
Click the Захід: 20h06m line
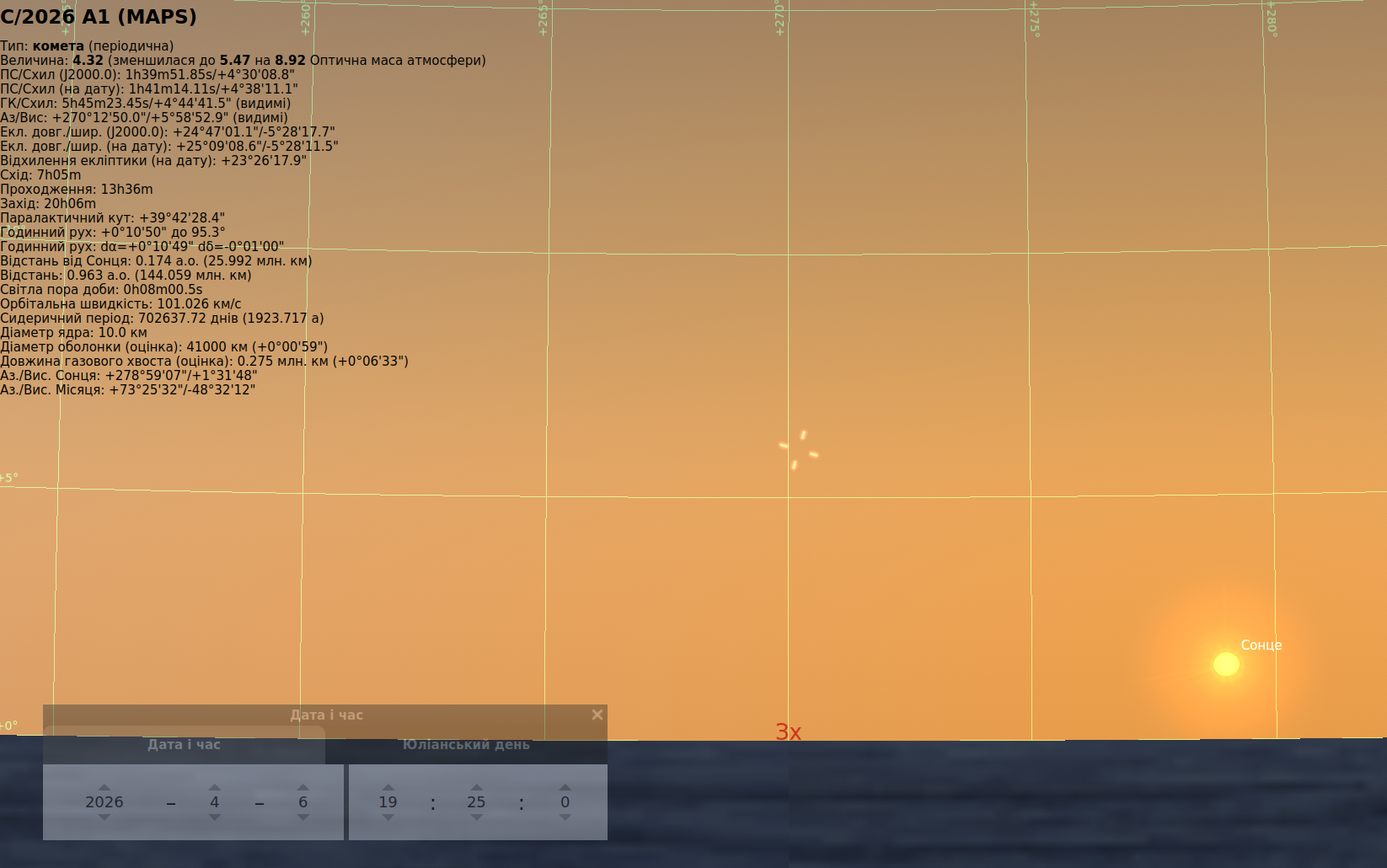coord(48,204)
